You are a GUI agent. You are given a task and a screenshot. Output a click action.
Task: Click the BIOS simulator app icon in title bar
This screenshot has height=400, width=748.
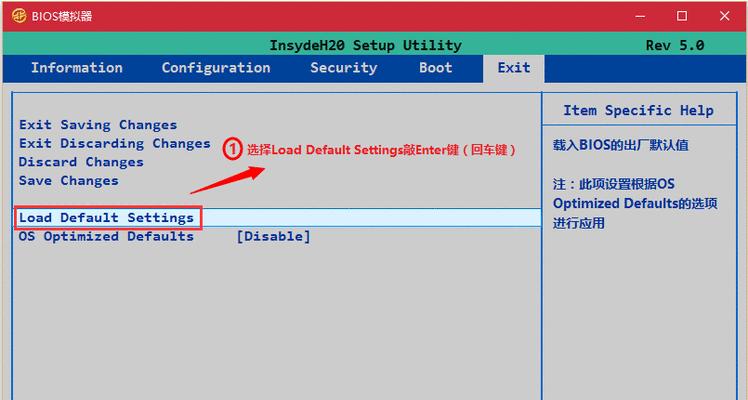(19, 16)
